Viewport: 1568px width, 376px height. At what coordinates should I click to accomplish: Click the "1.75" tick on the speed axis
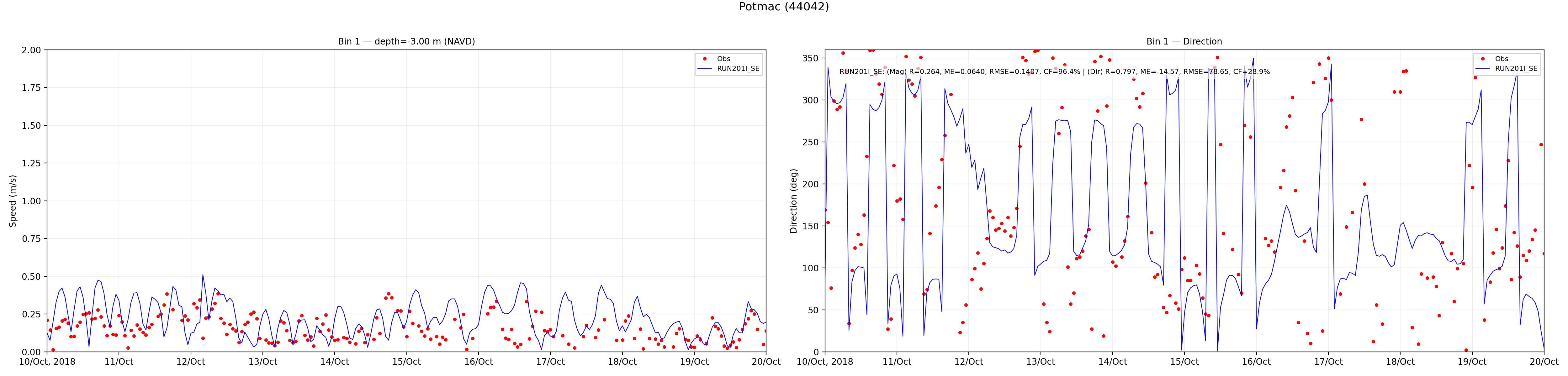coord(31,88)
